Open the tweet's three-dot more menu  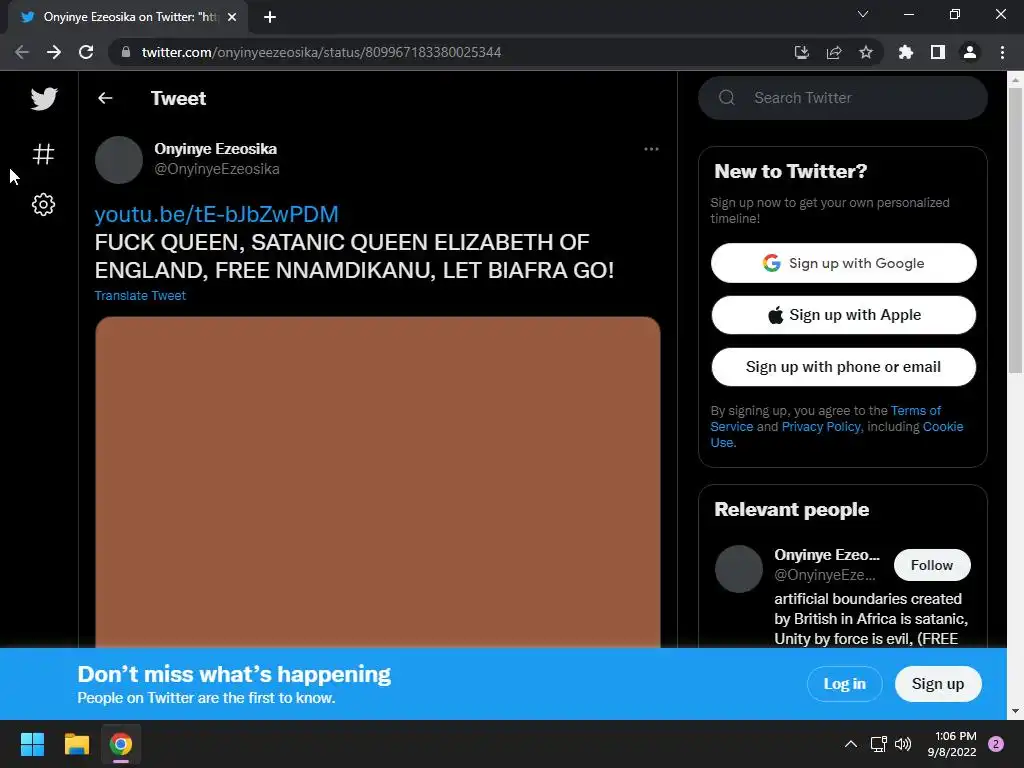[x=651, y=149]
